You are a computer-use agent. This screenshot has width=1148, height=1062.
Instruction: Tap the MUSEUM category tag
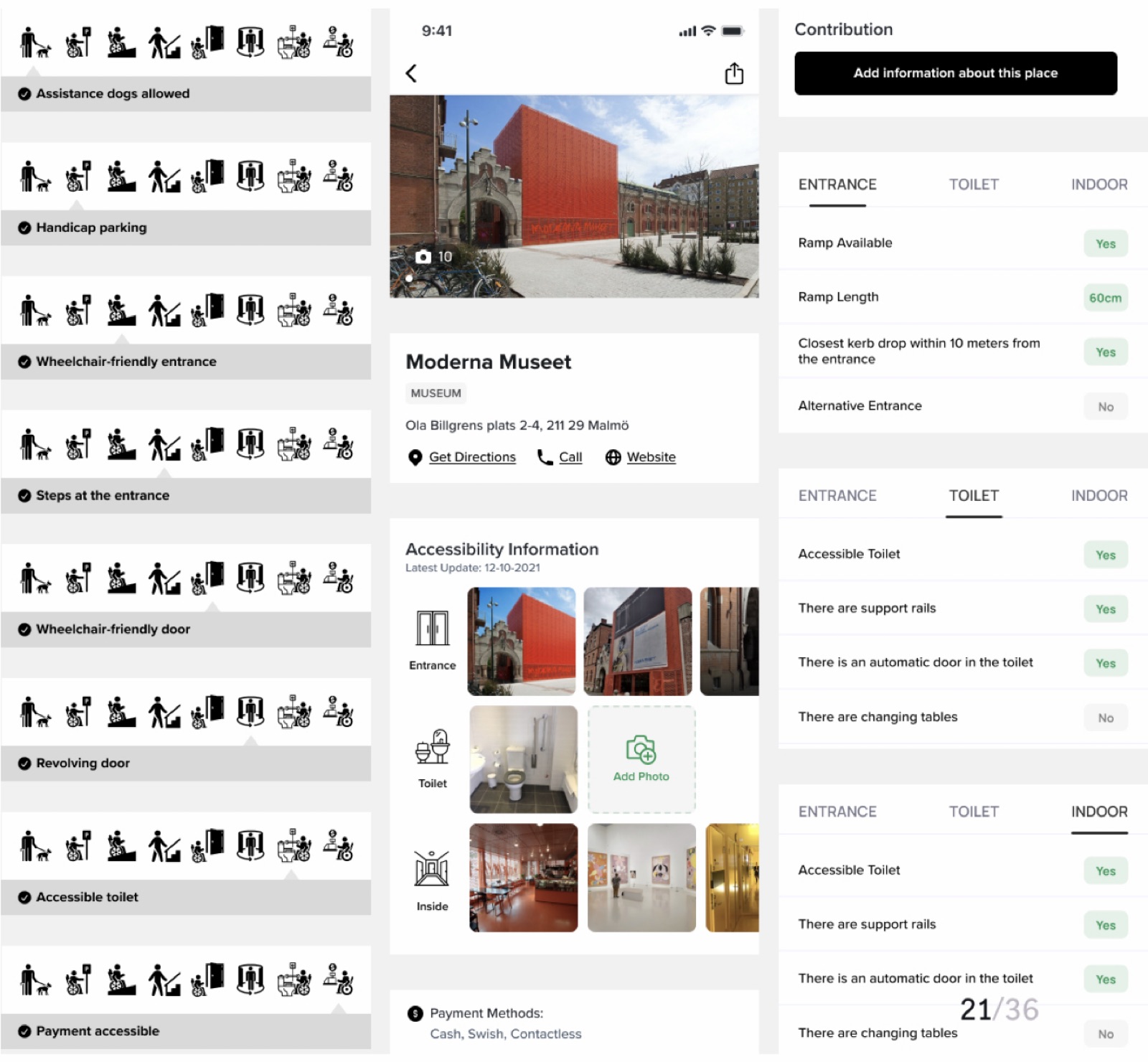(436, 393)
